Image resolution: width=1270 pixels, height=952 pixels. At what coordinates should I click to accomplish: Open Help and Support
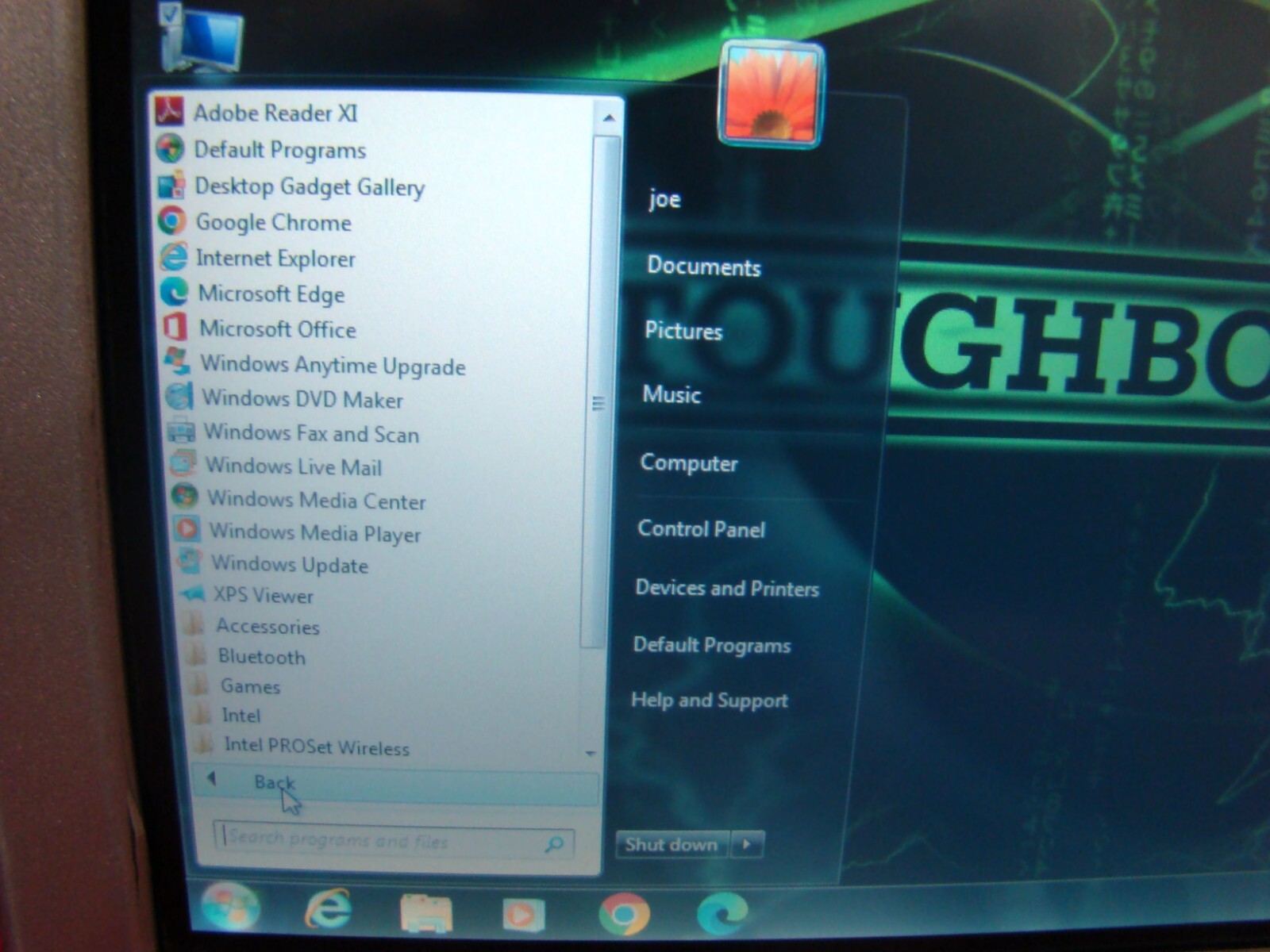coord(709,700)
